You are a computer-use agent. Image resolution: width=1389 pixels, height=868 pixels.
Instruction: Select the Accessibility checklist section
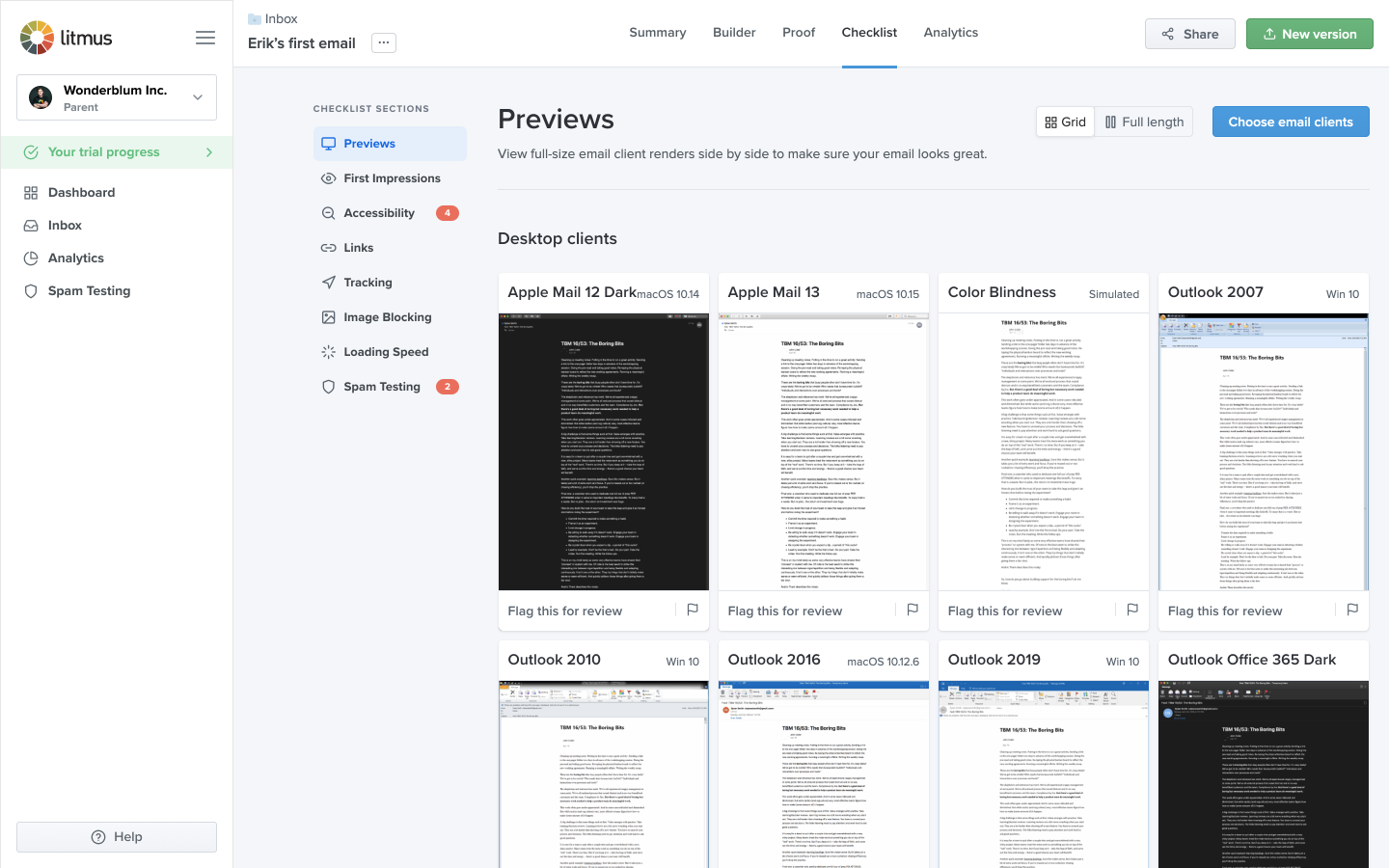click(x=390, y=213)
